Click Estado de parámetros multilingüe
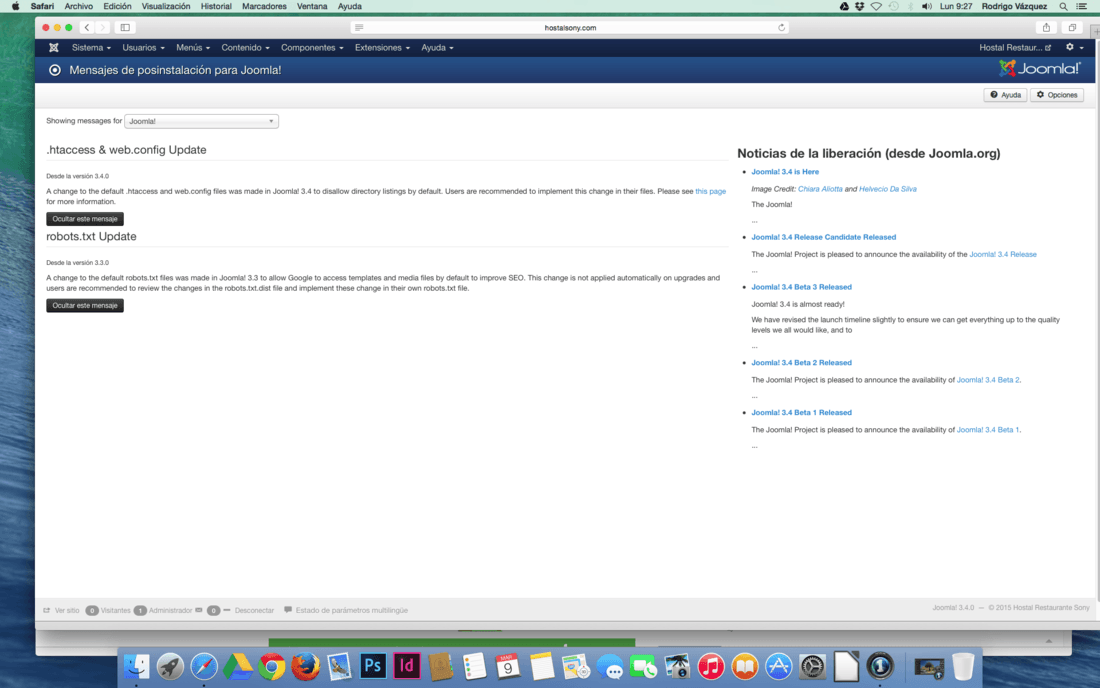The height and width of the screenshot is (688, 1100). click(x=346, y=610)
